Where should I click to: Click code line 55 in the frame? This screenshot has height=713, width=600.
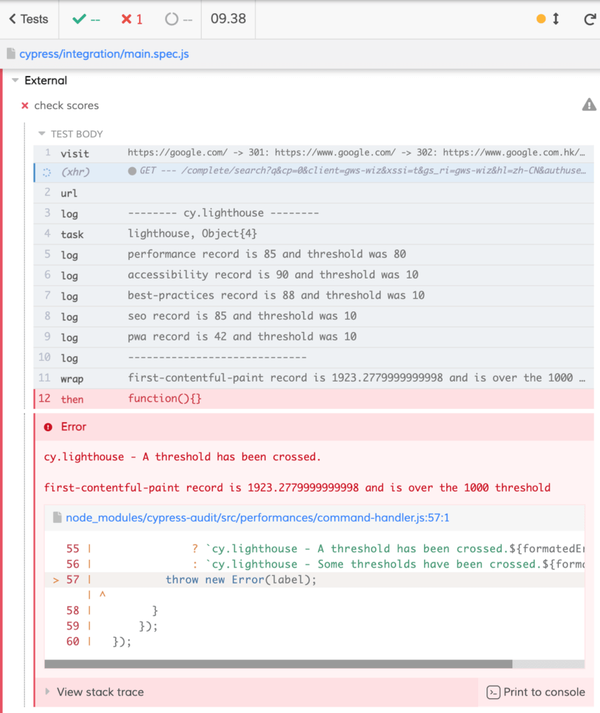pyautogui.click(x=314, y=548)
